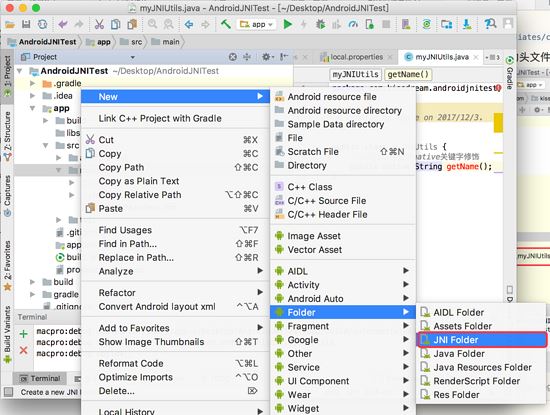Image resolution: width=550 pixels, height=415 pixels.
Task: Select Copy Path menu entry
Action: 175,167
